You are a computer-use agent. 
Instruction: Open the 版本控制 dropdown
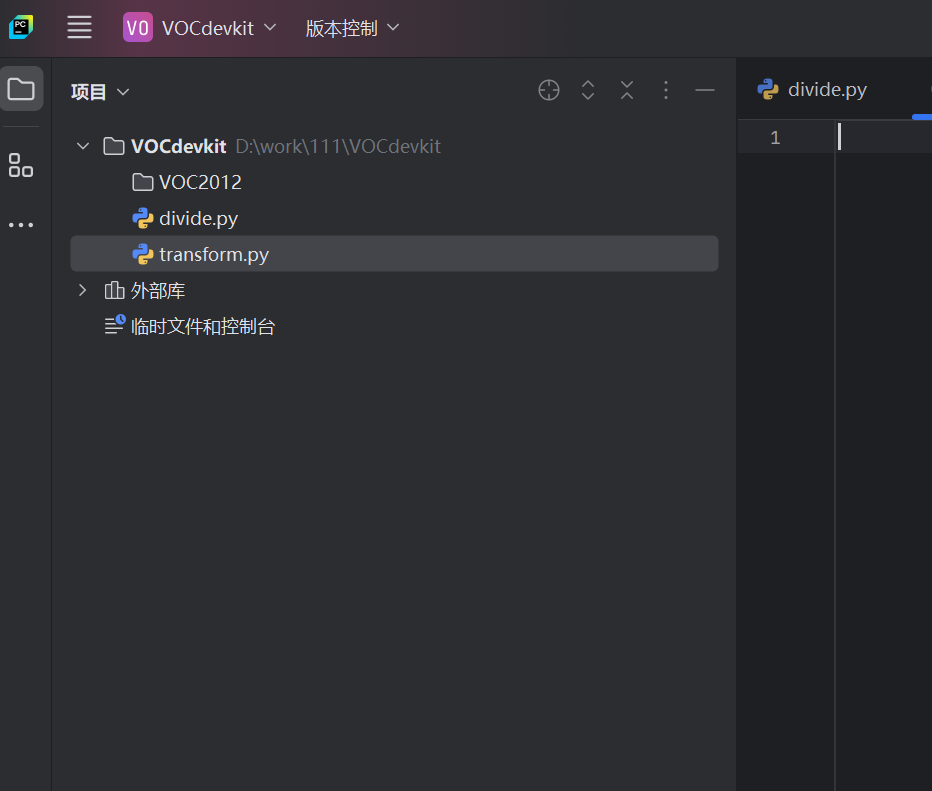pos(352,27)
